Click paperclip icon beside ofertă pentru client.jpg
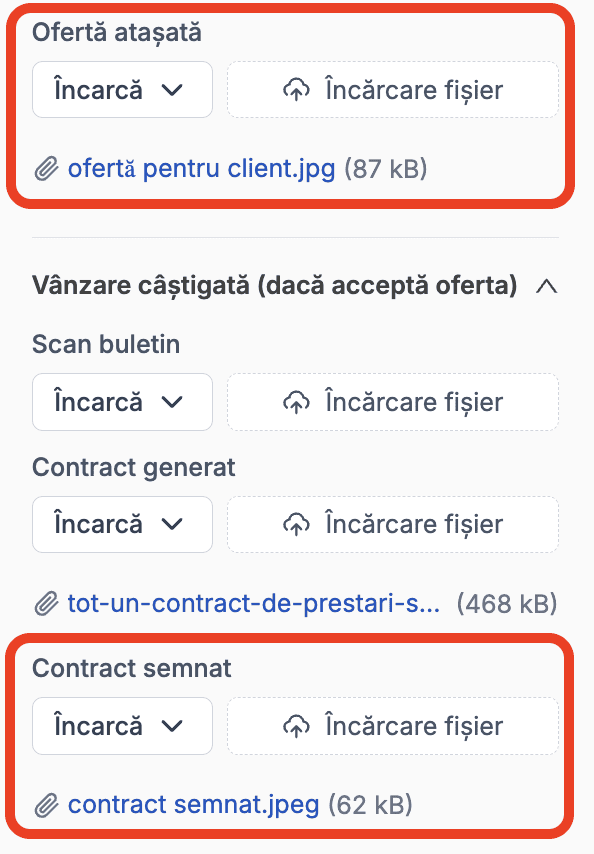The width and height of the screenshot is (594, 854). pos(47,169)
